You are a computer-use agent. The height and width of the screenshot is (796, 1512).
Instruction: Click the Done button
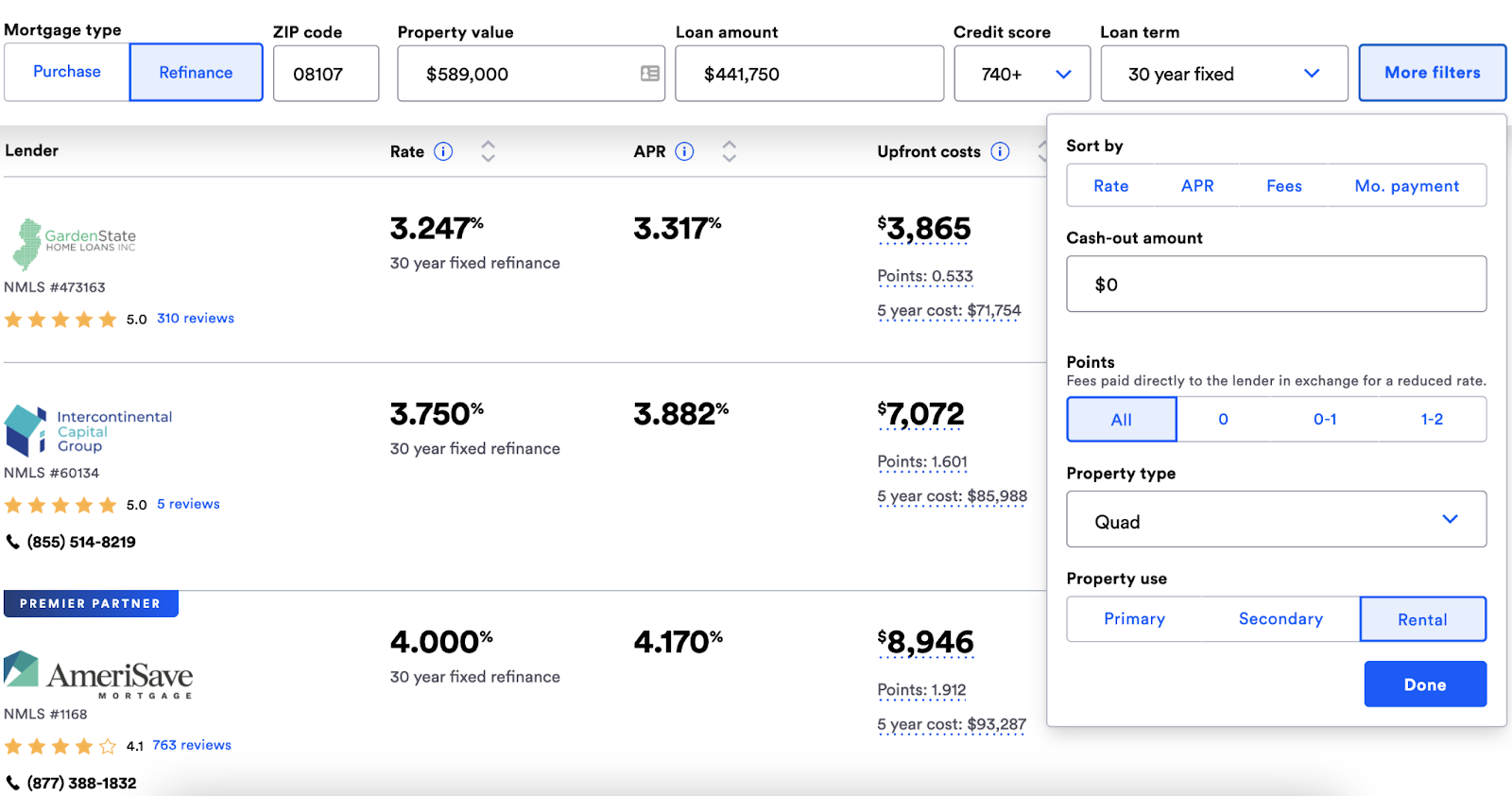pos(1425,684)
